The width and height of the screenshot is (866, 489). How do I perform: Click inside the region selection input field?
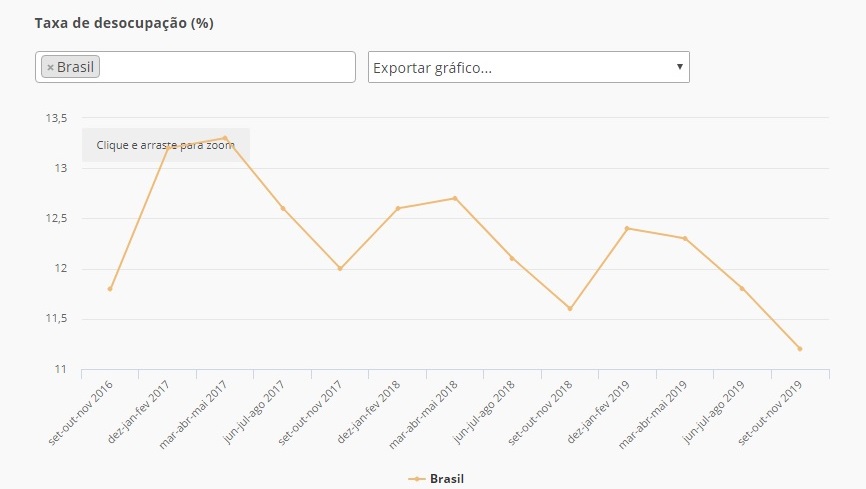(228, 67)
